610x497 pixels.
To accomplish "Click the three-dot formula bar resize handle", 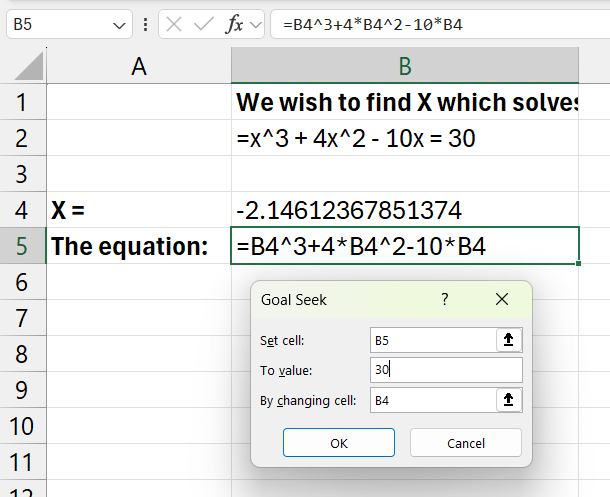I will pyautogui.click(x=145, y=25).
